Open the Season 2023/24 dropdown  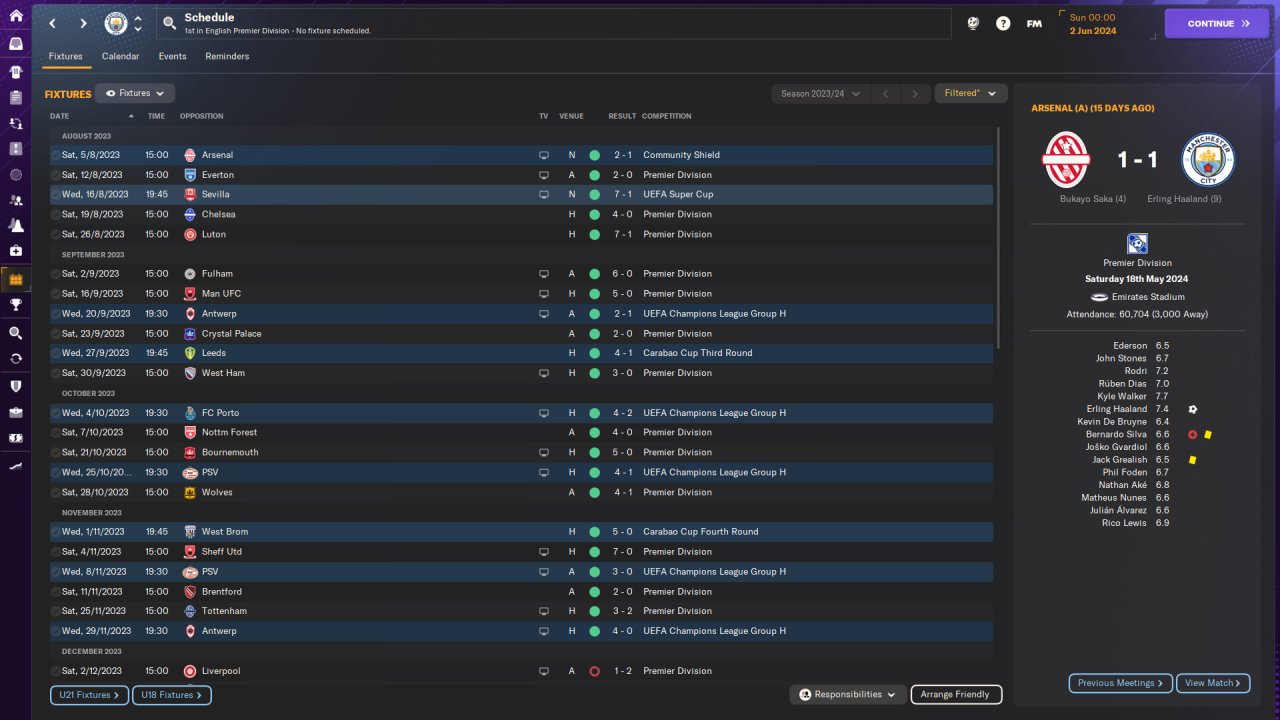click(819, 94)
